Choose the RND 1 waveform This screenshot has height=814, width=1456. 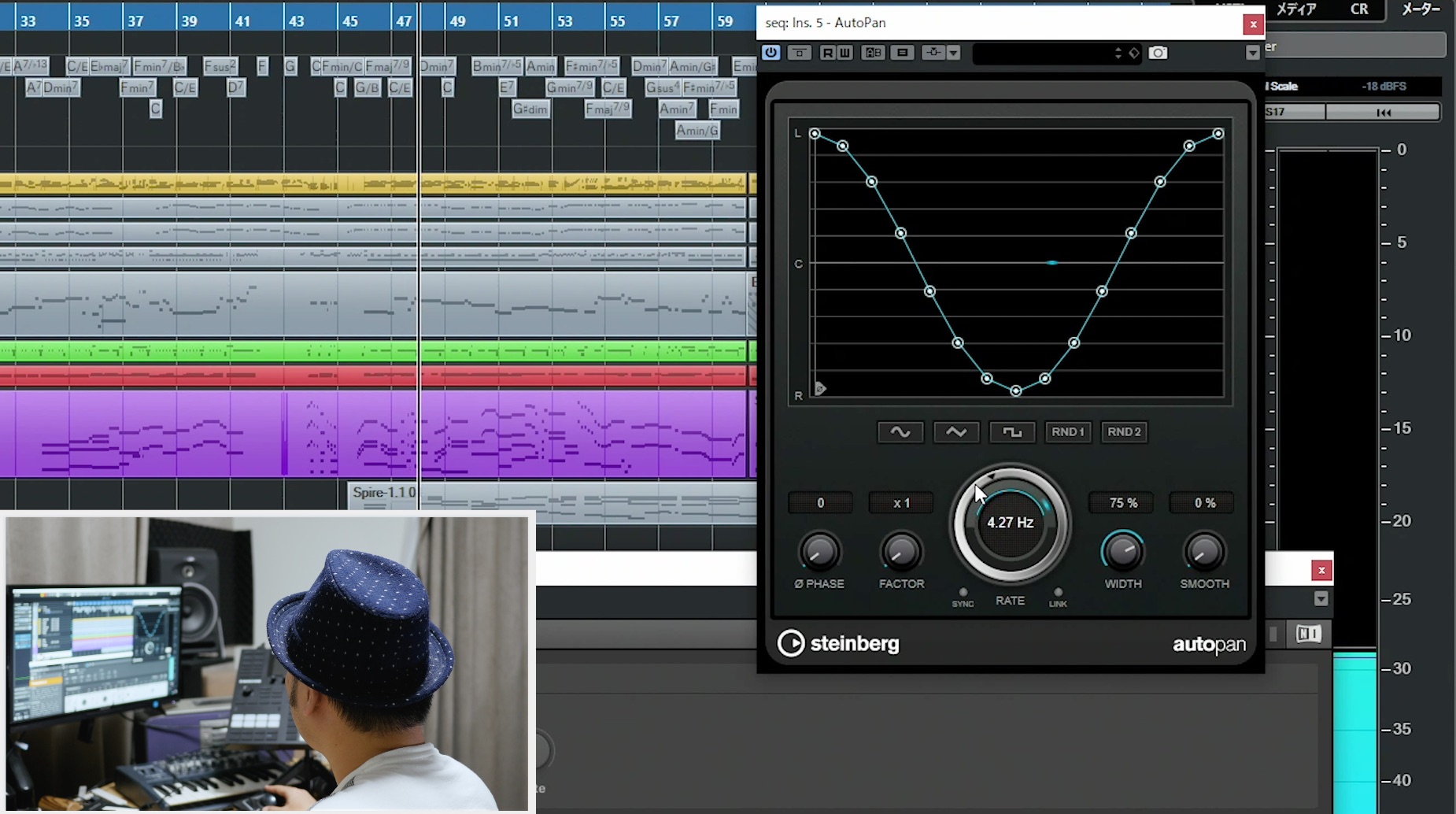1068,432
